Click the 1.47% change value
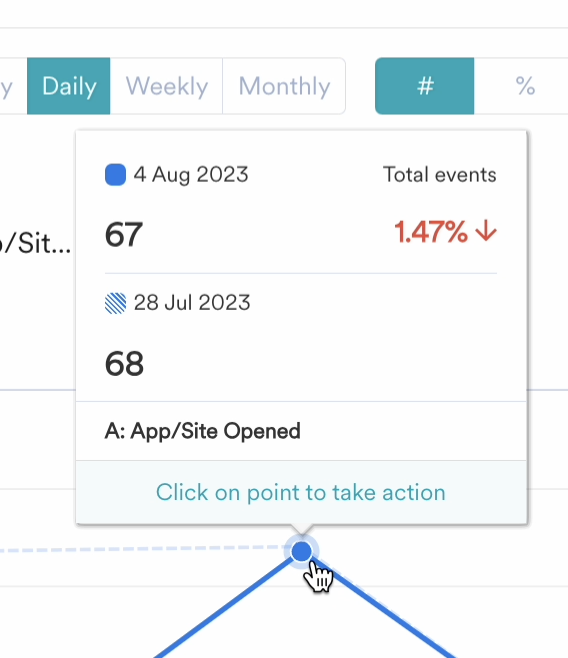The height and width of the screenshot is (658, 568). pos(431,232)
